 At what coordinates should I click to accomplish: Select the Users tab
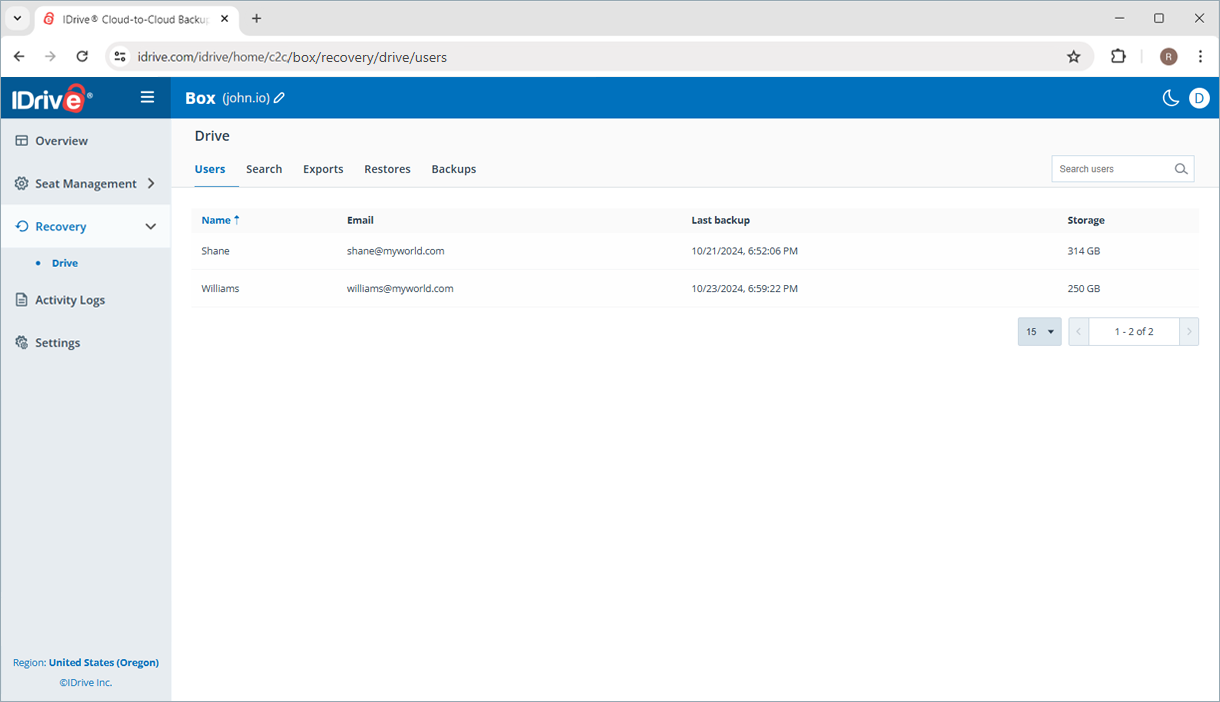(210, 169)
